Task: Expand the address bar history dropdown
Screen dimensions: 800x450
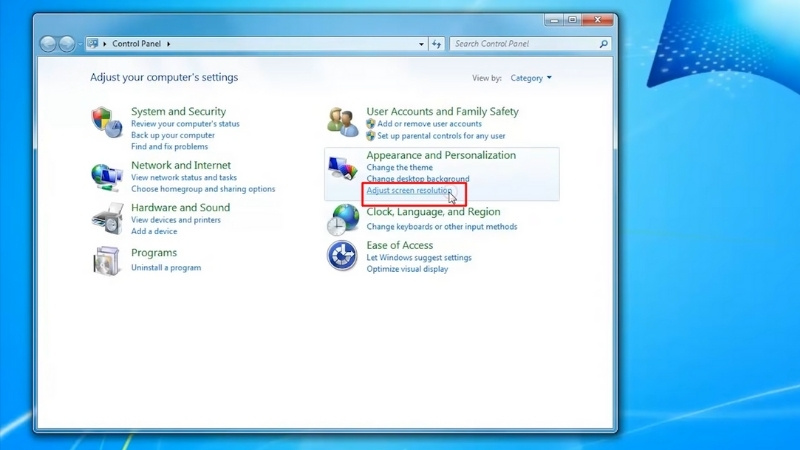Action: (x=421, y=44)
